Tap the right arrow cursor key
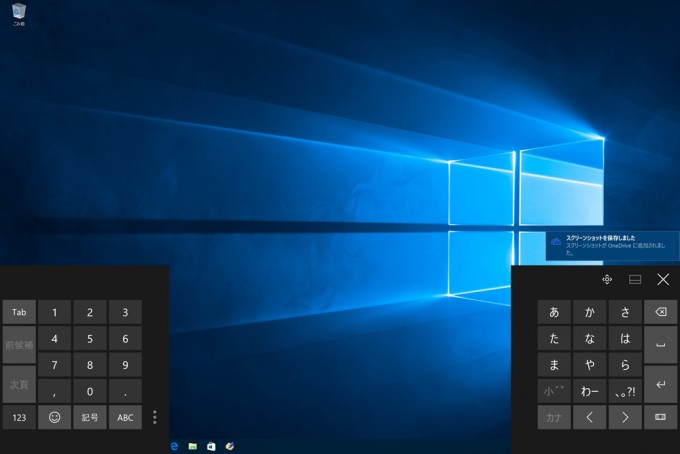This screenshot has height=454, width=680. point(625,418)
